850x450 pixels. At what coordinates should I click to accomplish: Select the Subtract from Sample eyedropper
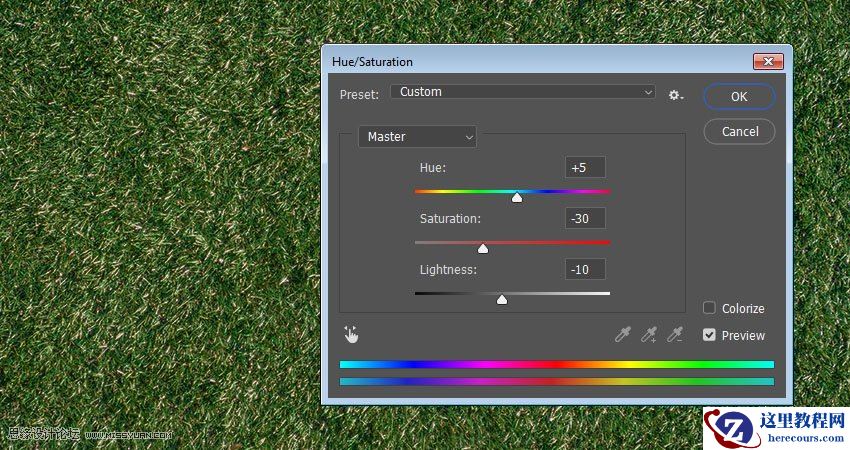pos(675,335)
